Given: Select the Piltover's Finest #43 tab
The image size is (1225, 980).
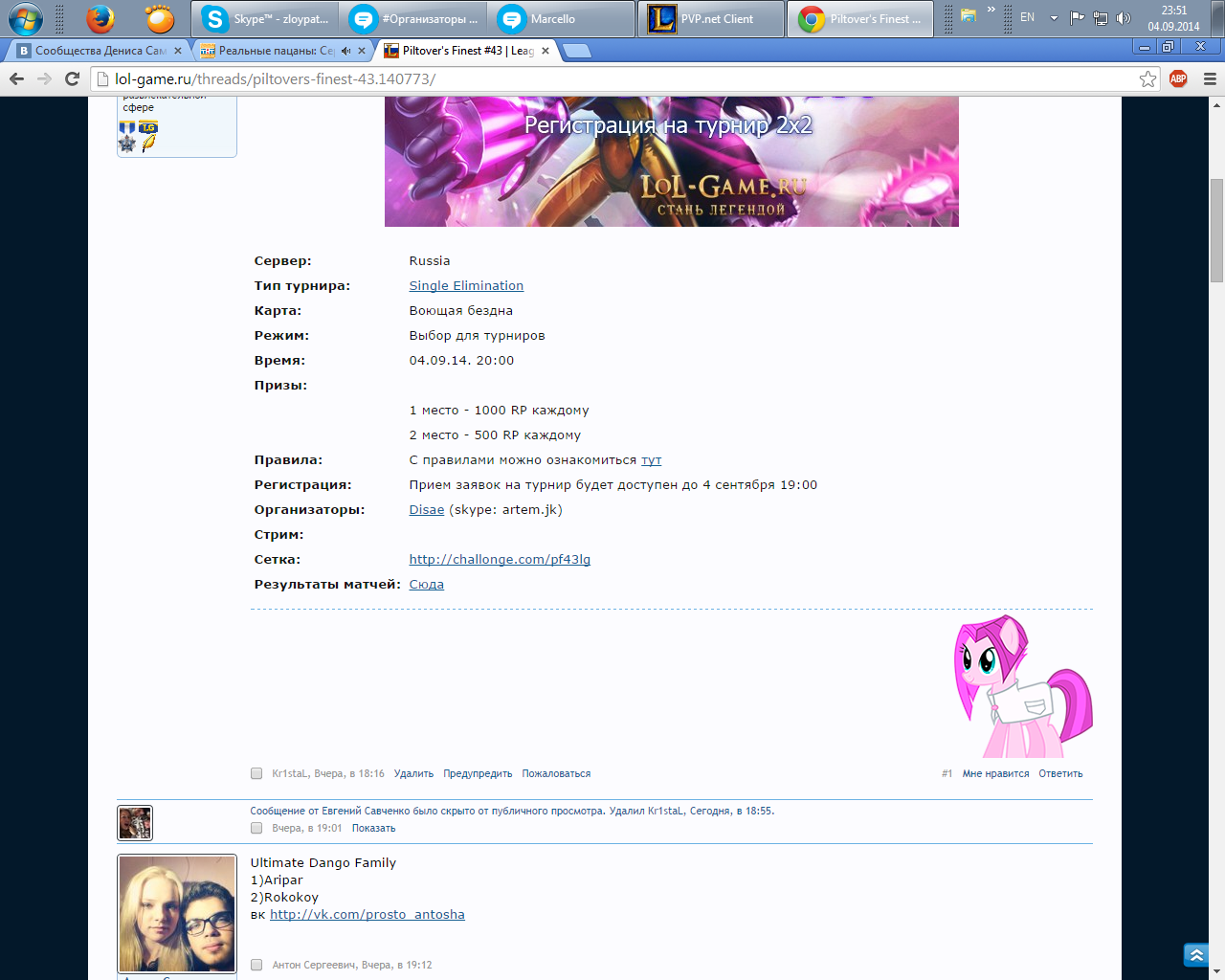Looking at the screenshot, I should coord(464,50).
